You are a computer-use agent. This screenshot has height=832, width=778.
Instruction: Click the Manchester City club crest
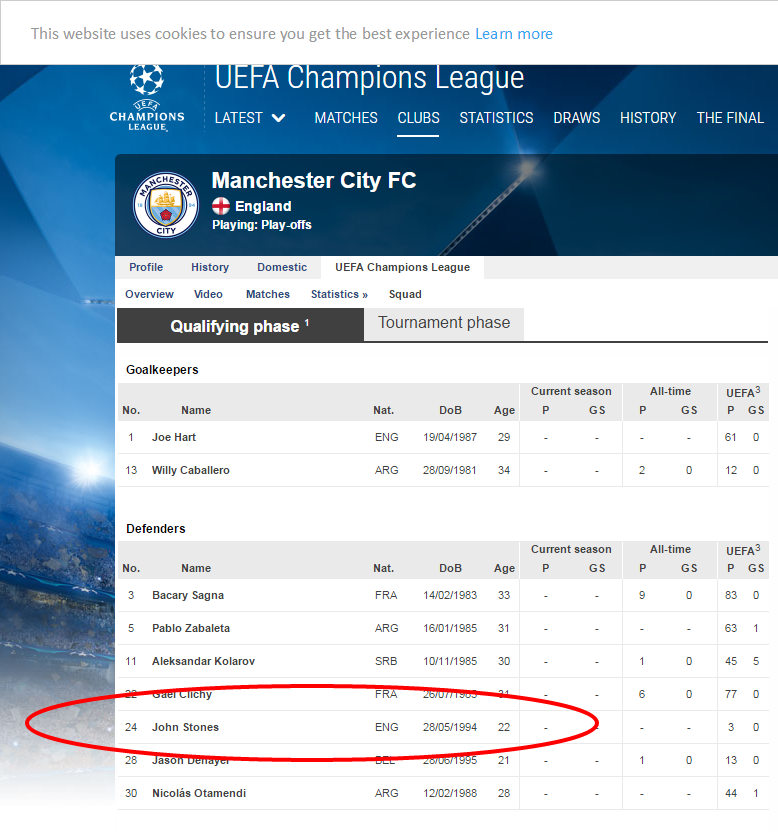pyautogui.click(x=166, y=205)
